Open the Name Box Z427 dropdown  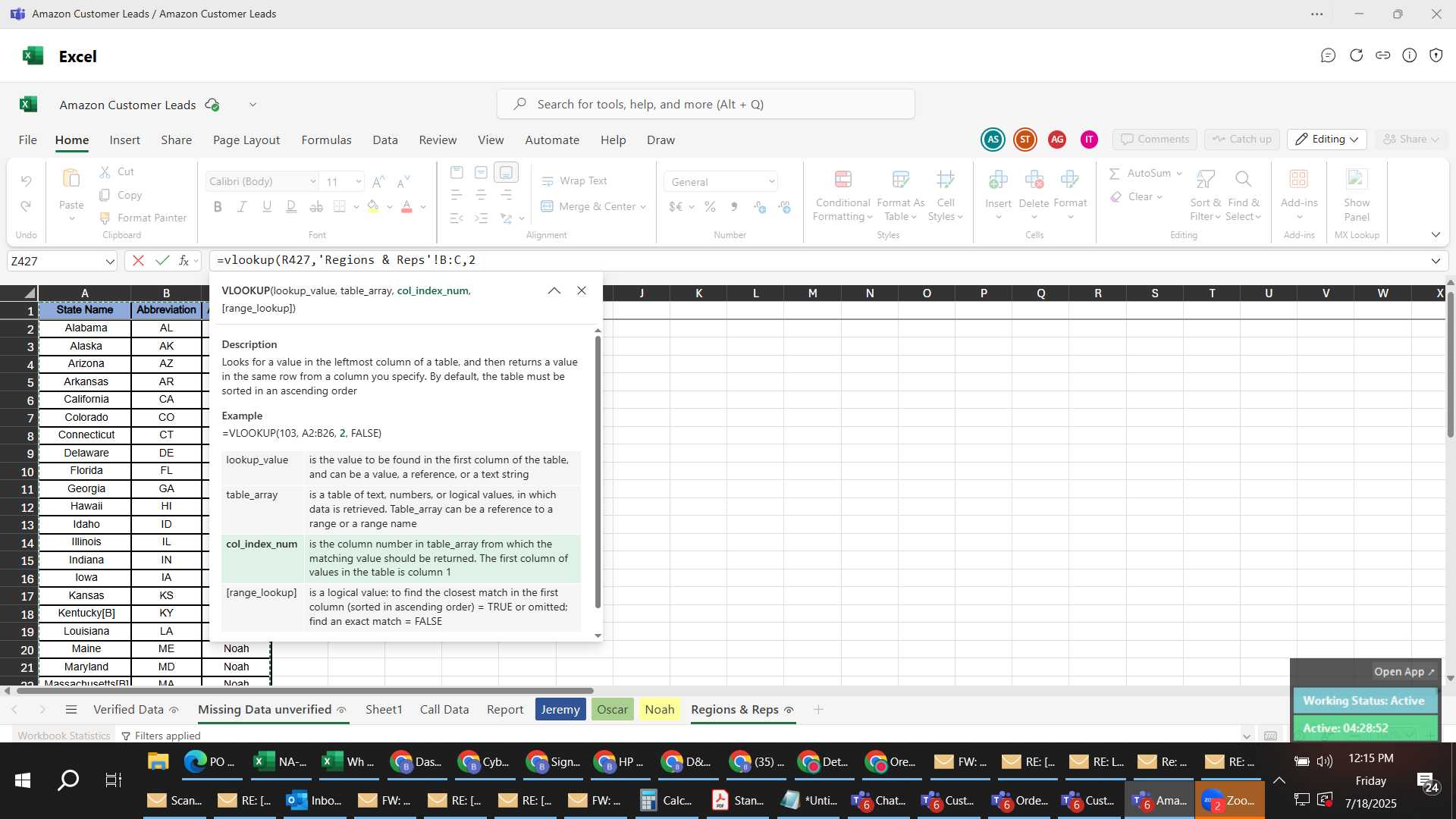(x=110, y=261)
